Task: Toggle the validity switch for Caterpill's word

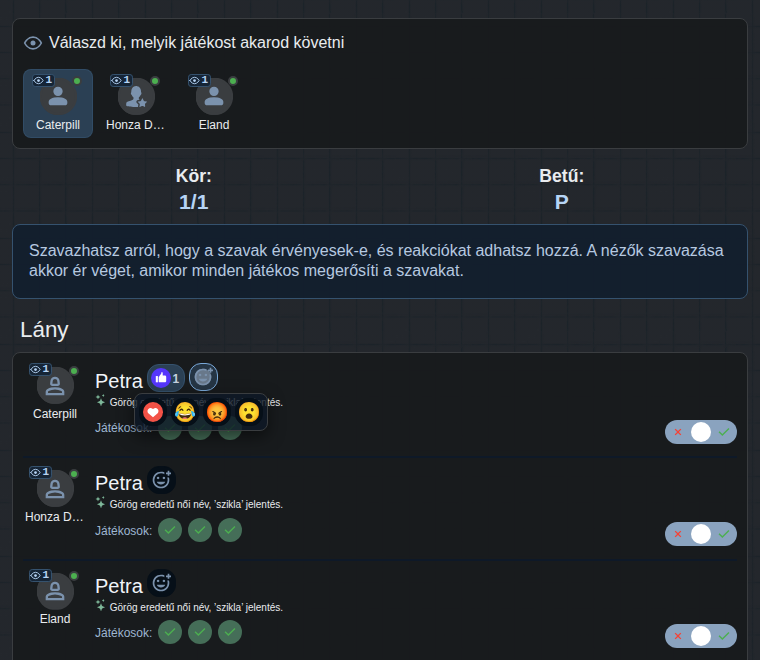Action: 700,432
